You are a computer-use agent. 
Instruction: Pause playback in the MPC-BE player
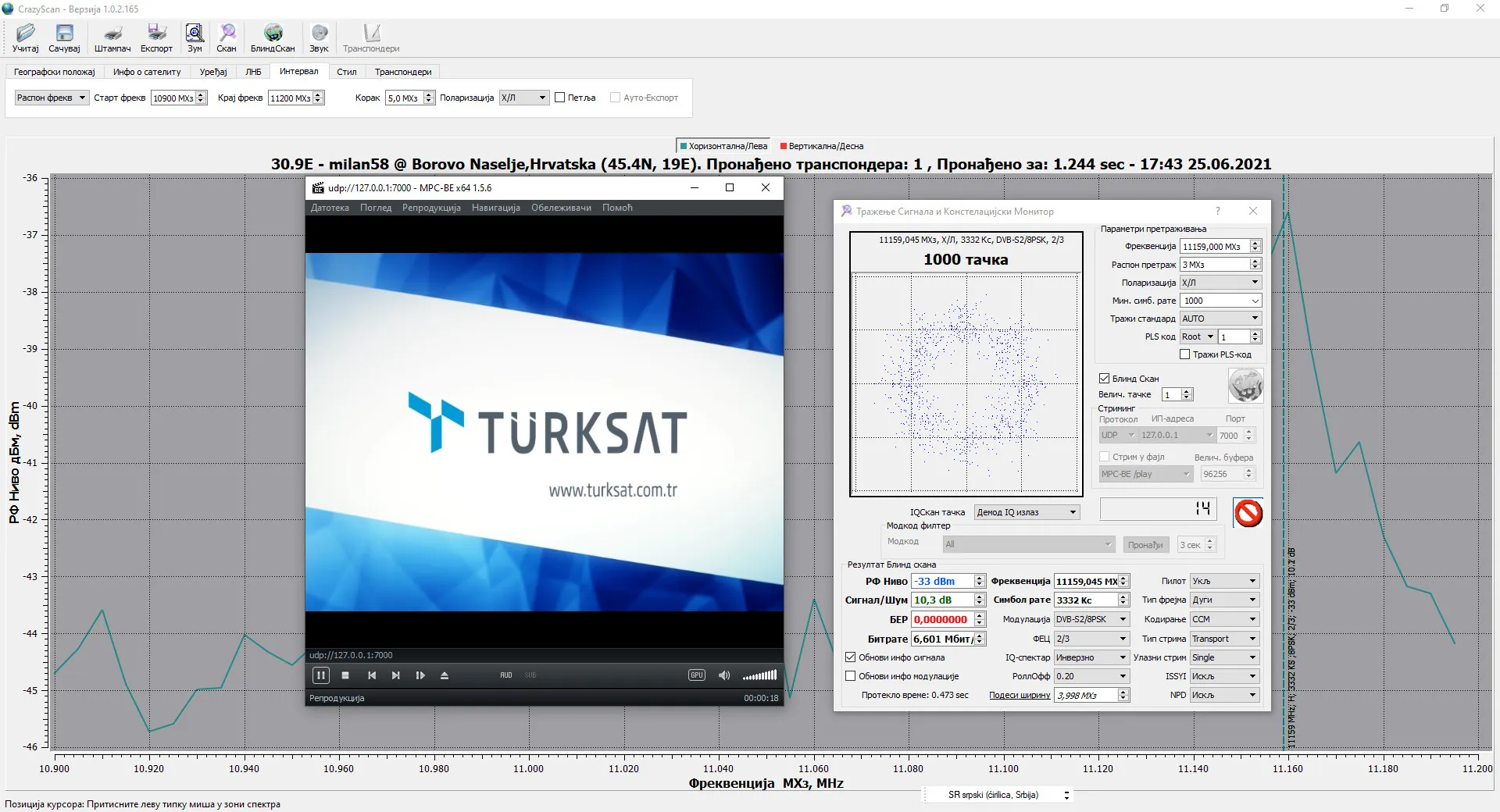(320, 675)
